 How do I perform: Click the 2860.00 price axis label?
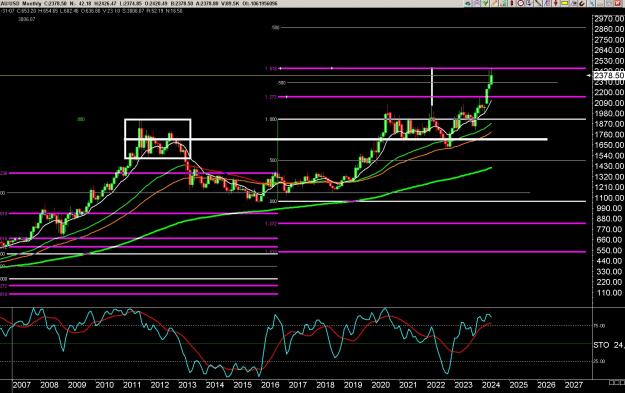[609, 29]
